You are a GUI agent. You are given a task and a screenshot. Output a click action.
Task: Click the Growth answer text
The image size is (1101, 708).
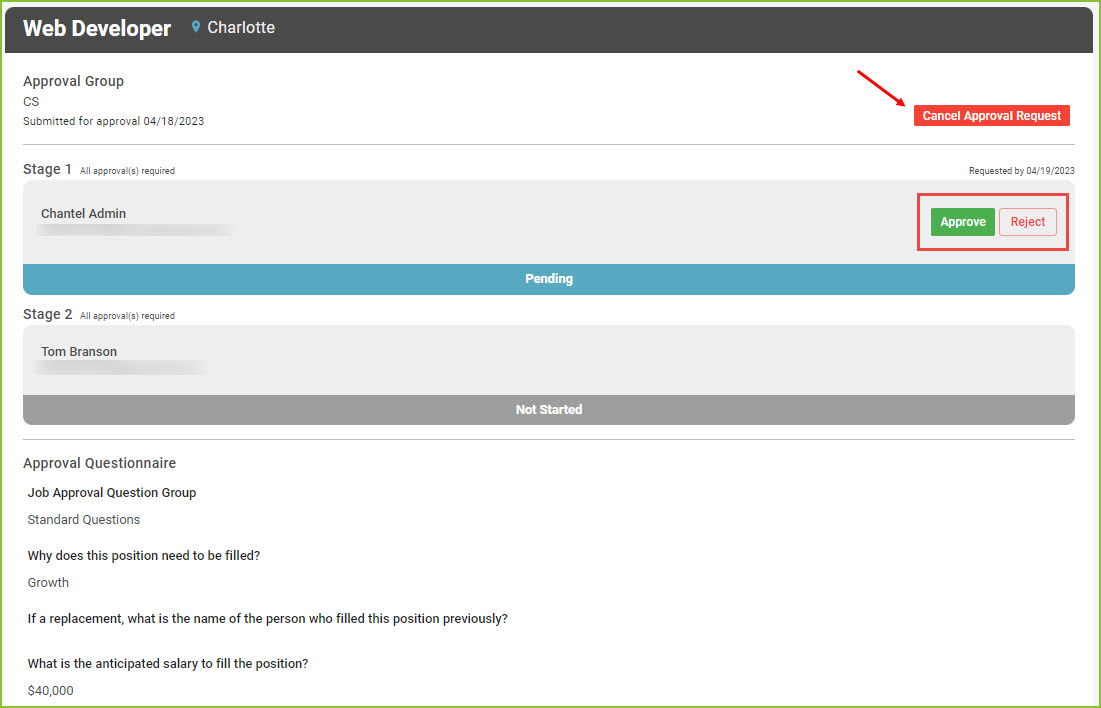tap(48, 582)
